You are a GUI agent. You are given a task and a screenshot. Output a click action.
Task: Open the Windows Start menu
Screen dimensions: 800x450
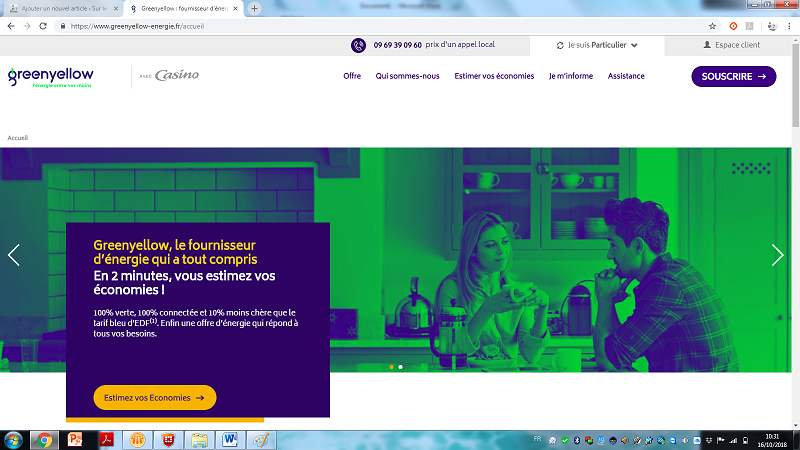pos(13,440)
